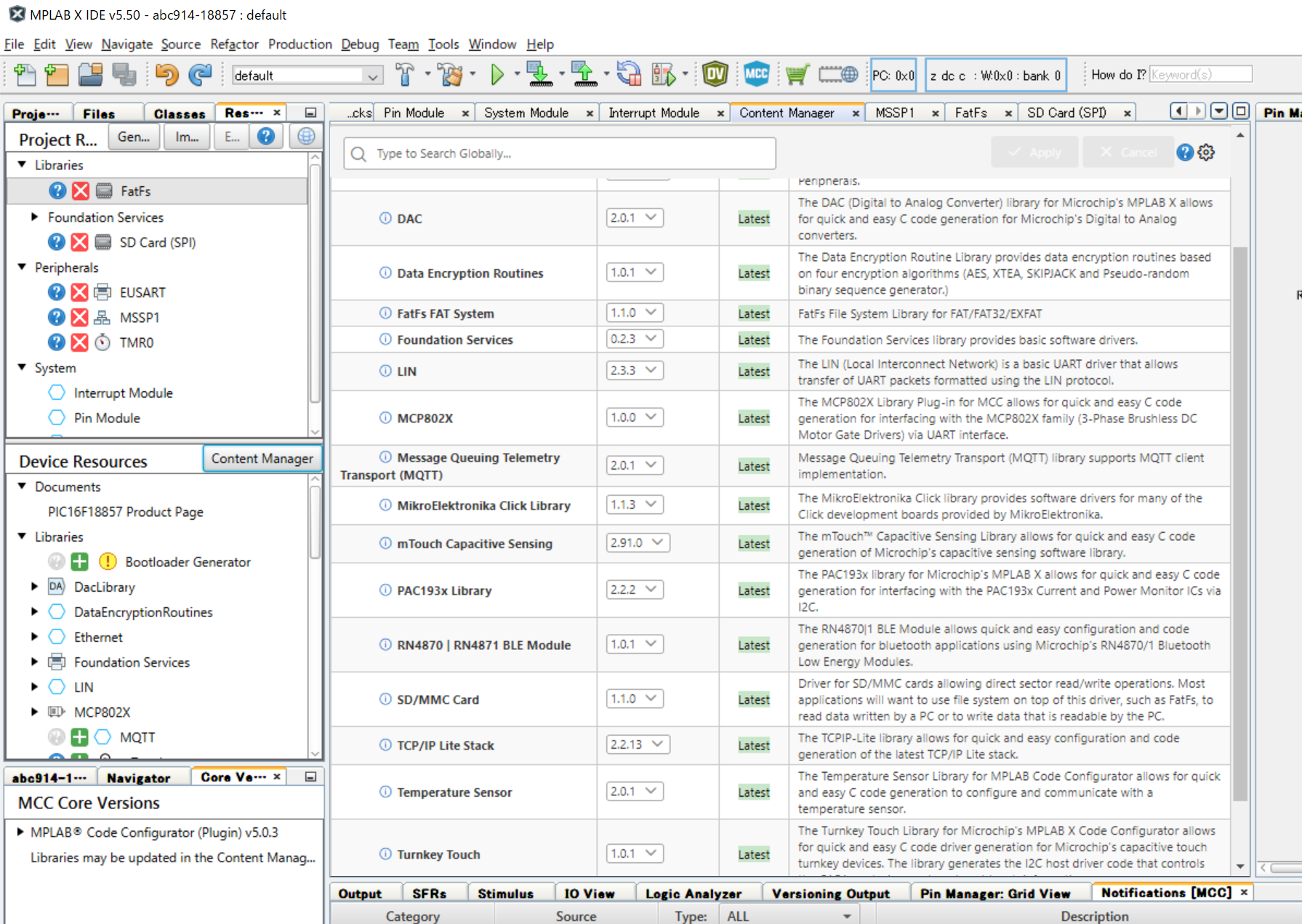Screen dimensions: 1302x924
Task: Open PIC16F18857 Product Page link
Action: pos(126,512)
